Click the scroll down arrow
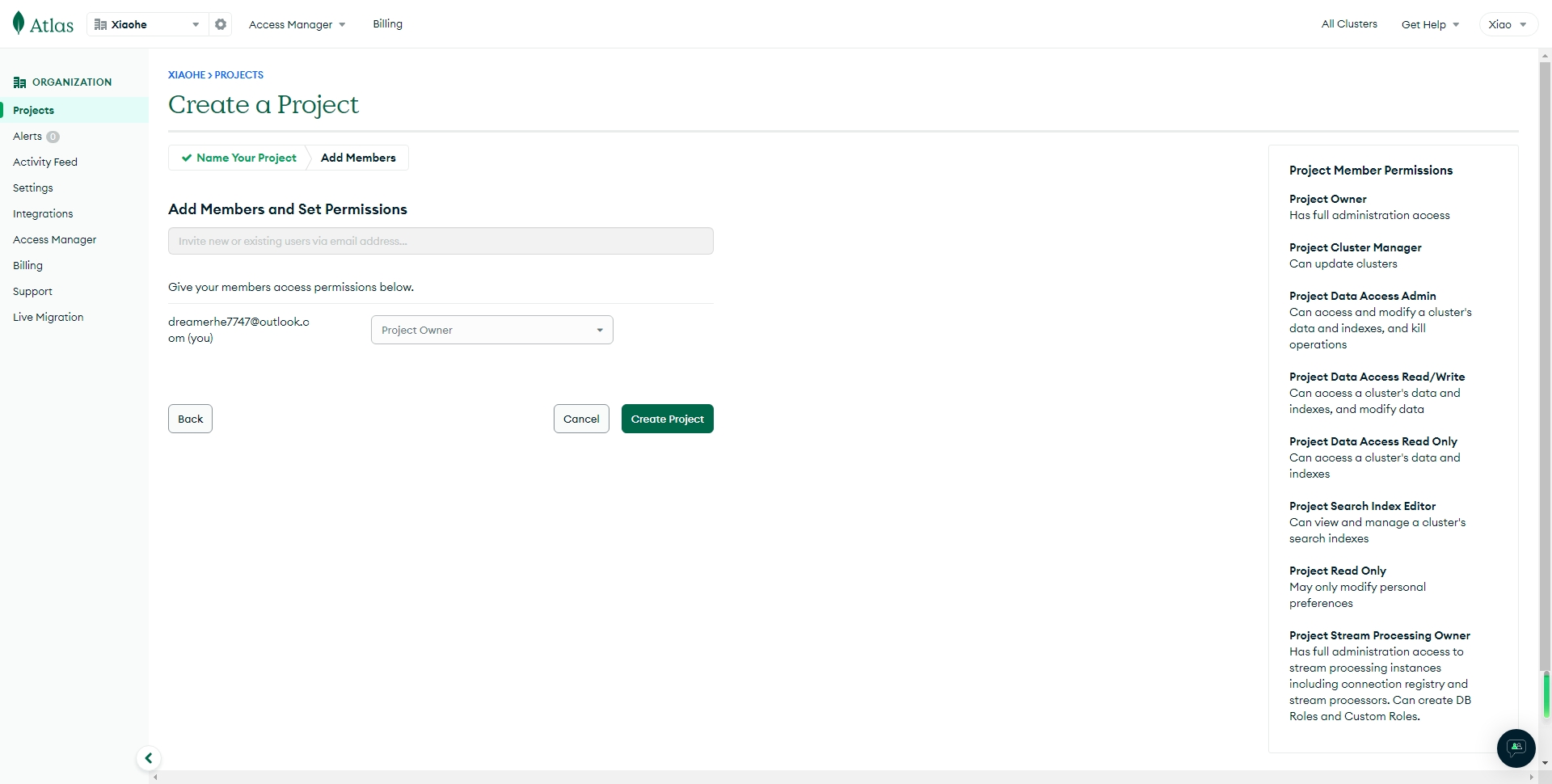This screenshot has width=1552, height=784. (1546, 763)
